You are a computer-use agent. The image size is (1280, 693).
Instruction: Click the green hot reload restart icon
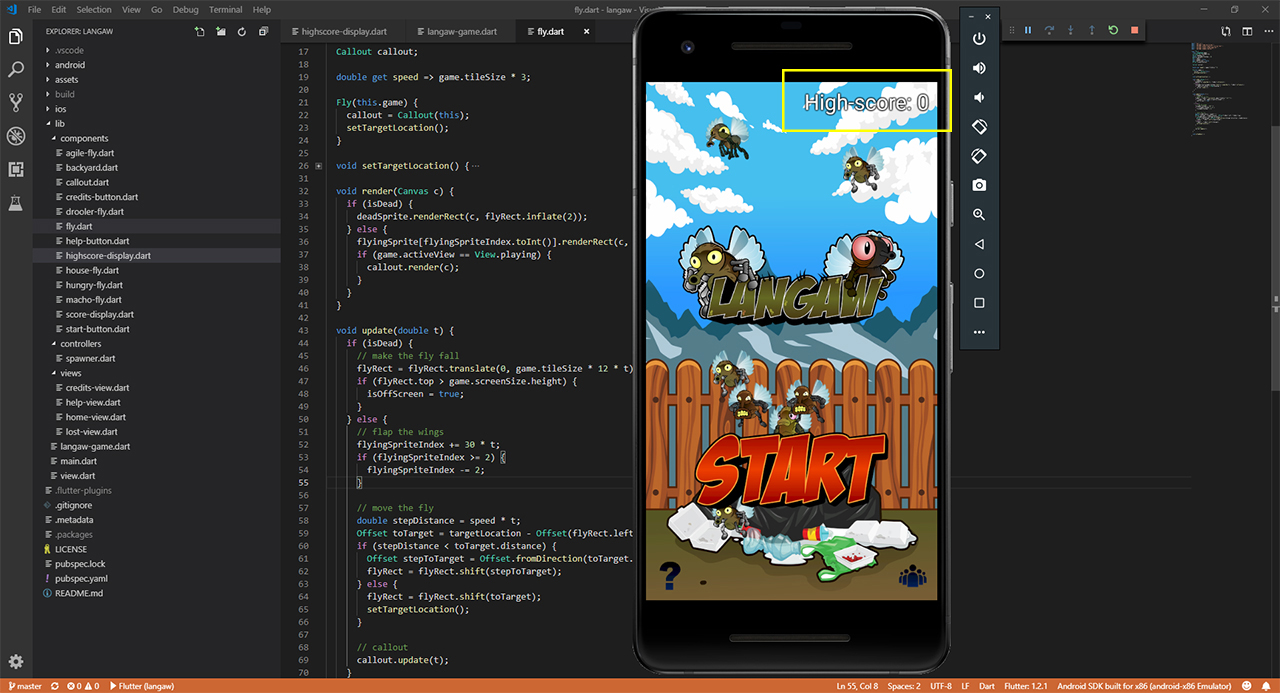[x=1113, y=31]
